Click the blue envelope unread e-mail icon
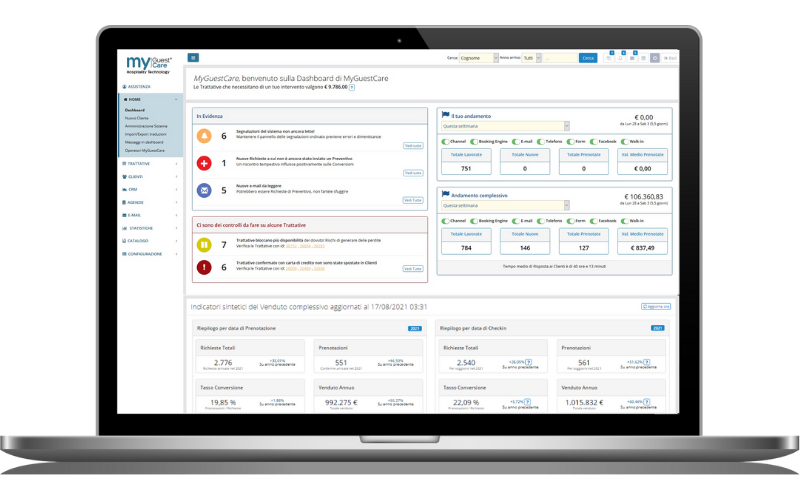 204,190
